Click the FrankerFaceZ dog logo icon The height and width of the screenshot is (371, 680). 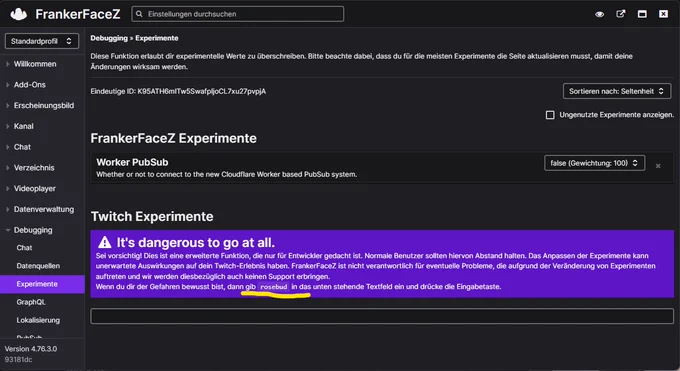(x=19, y=14)
